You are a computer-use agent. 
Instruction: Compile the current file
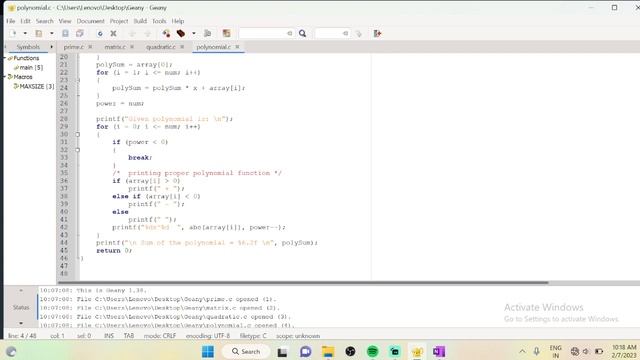[166, 33]
